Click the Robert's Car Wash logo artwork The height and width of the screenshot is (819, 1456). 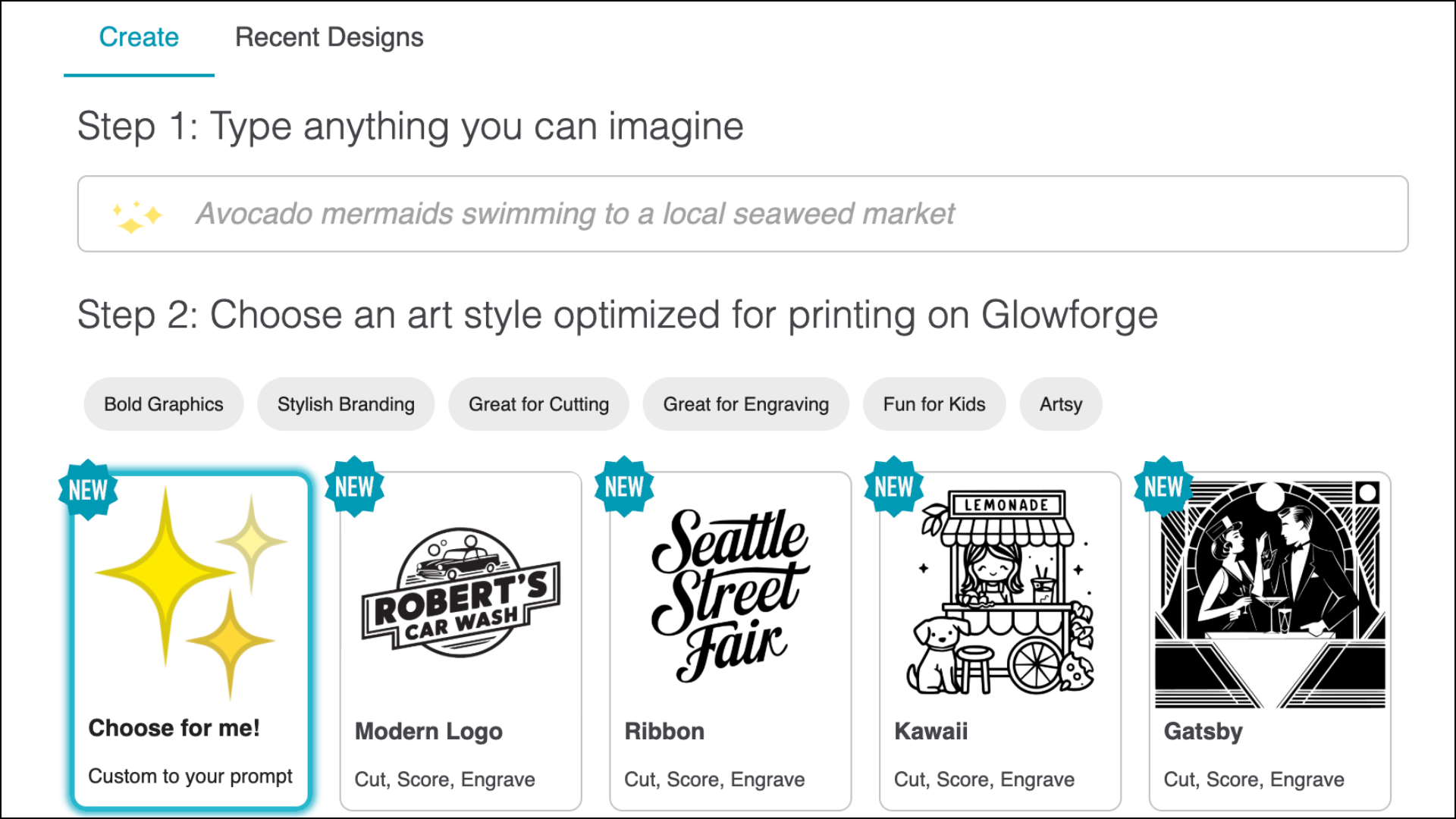tap(459, 591)
